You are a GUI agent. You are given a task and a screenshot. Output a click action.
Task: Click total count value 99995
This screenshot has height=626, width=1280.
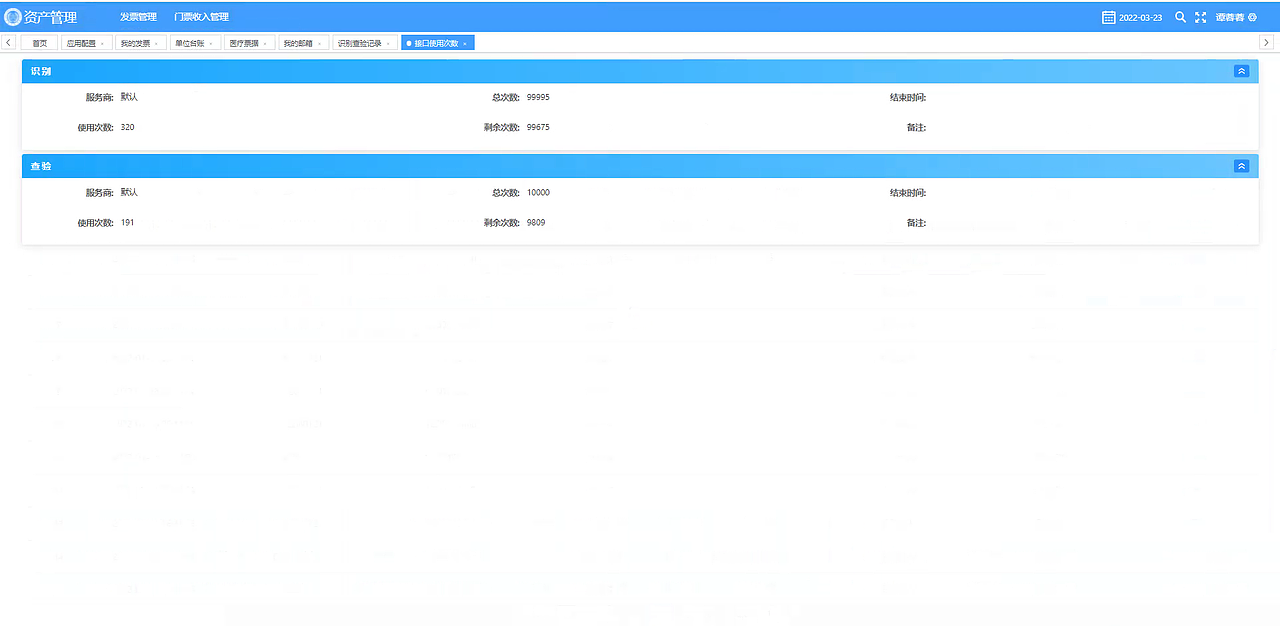click(538, 98)
